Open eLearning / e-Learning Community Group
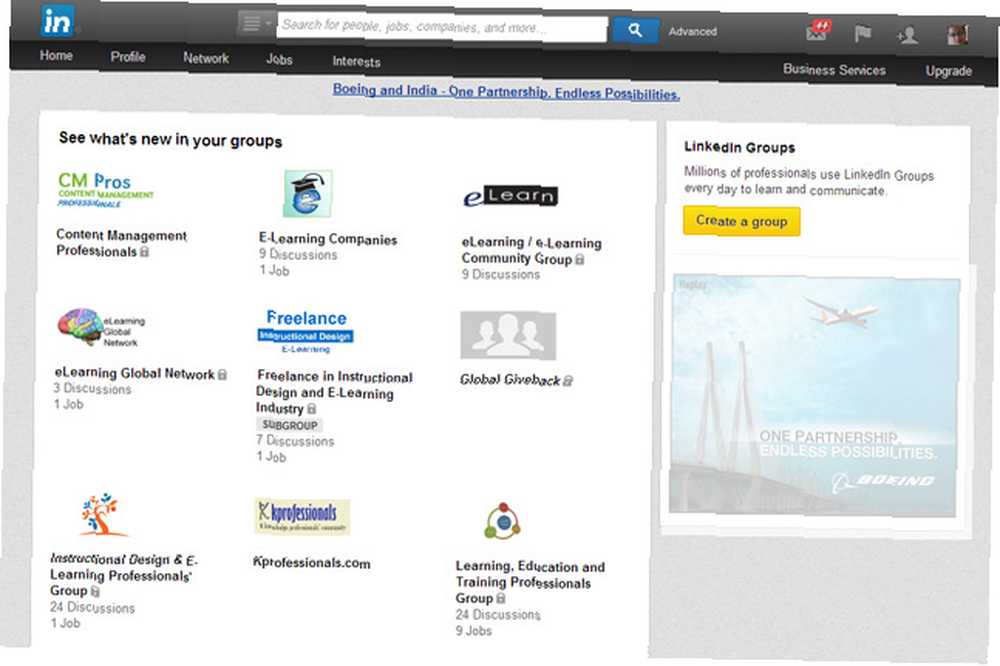This screenshot has width=1000, height=666. 531,250
